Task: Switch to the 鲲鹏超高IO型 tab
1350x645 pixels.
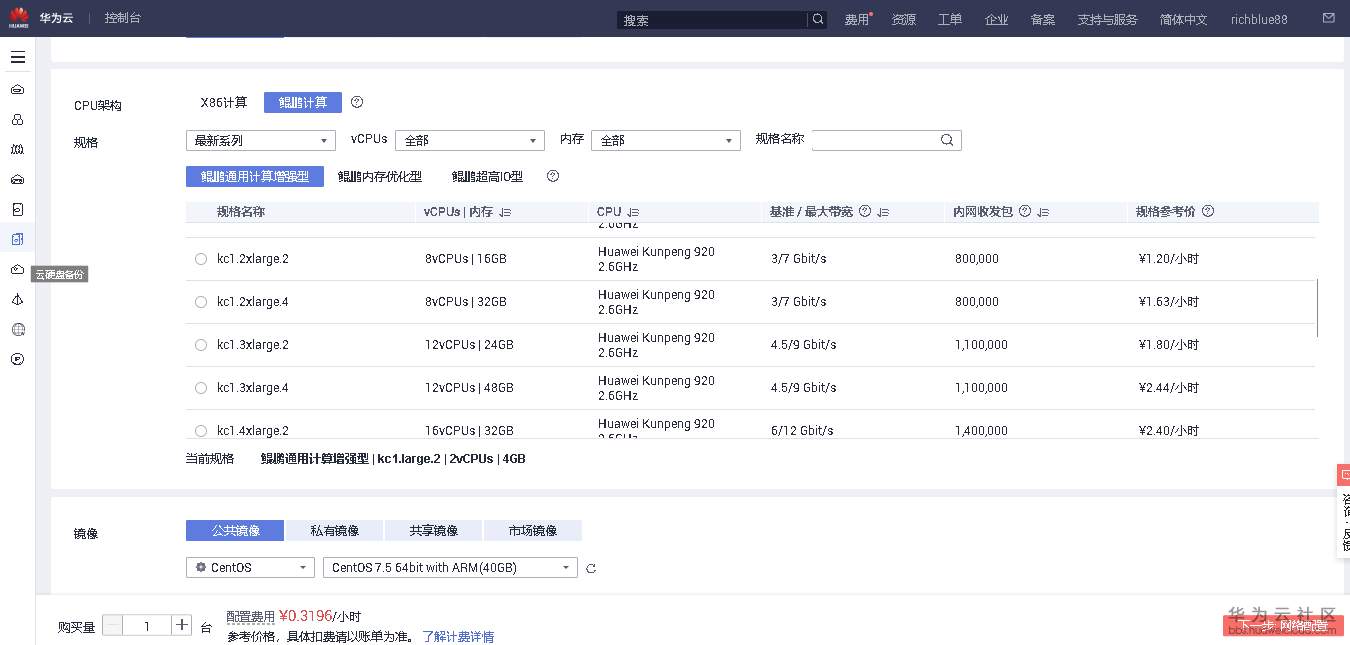Action: [487, 176]
